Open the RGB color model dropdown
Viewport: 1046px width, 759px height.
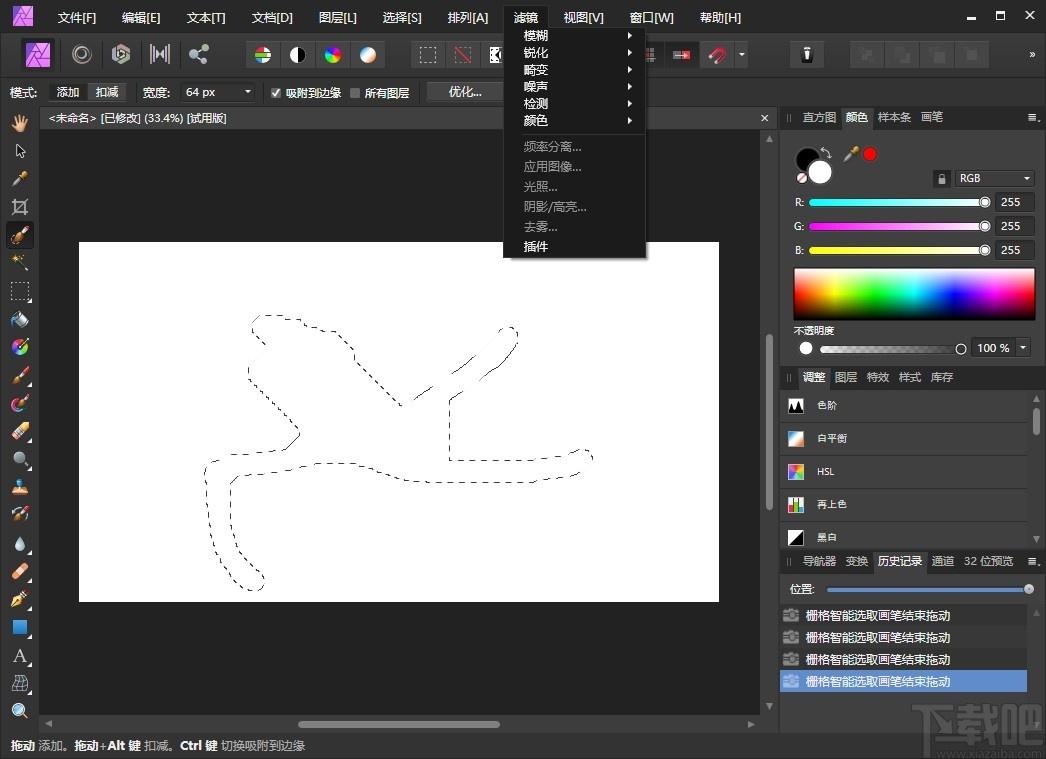pyautogui.click(x=994, y=179)
